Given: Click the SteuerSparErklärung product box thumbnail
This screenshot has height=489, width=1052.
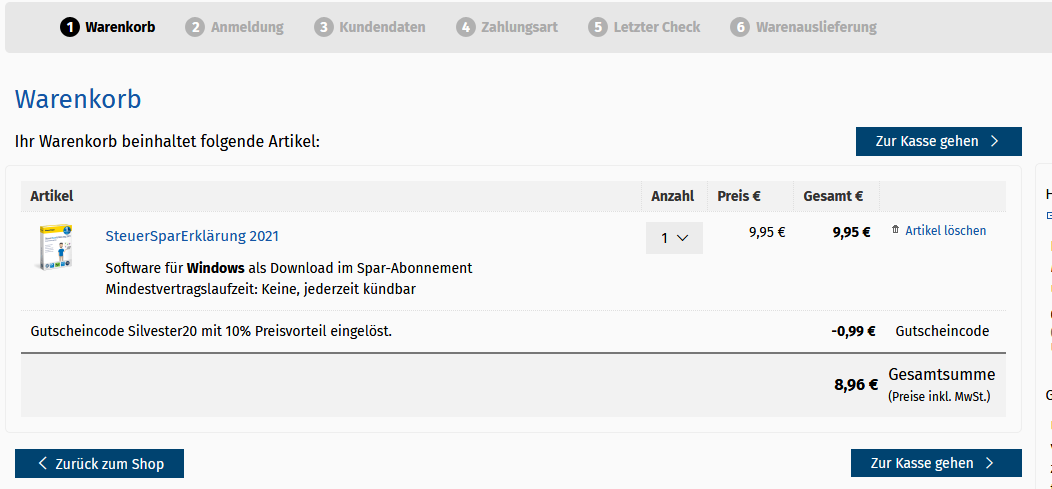Looking at the screenshot, I should (x=54, y=247).
